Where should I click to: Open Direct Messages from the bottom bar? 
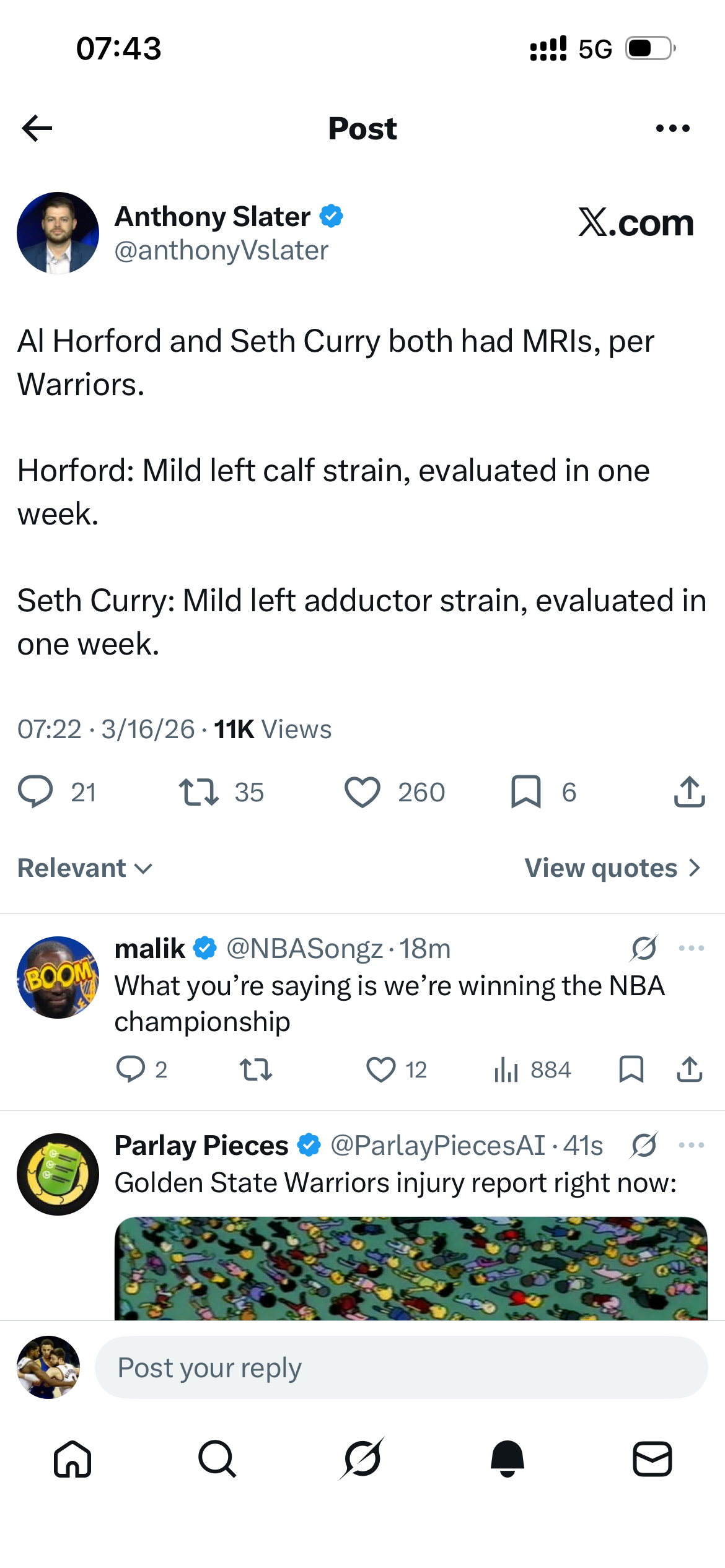pos(652,1460)
